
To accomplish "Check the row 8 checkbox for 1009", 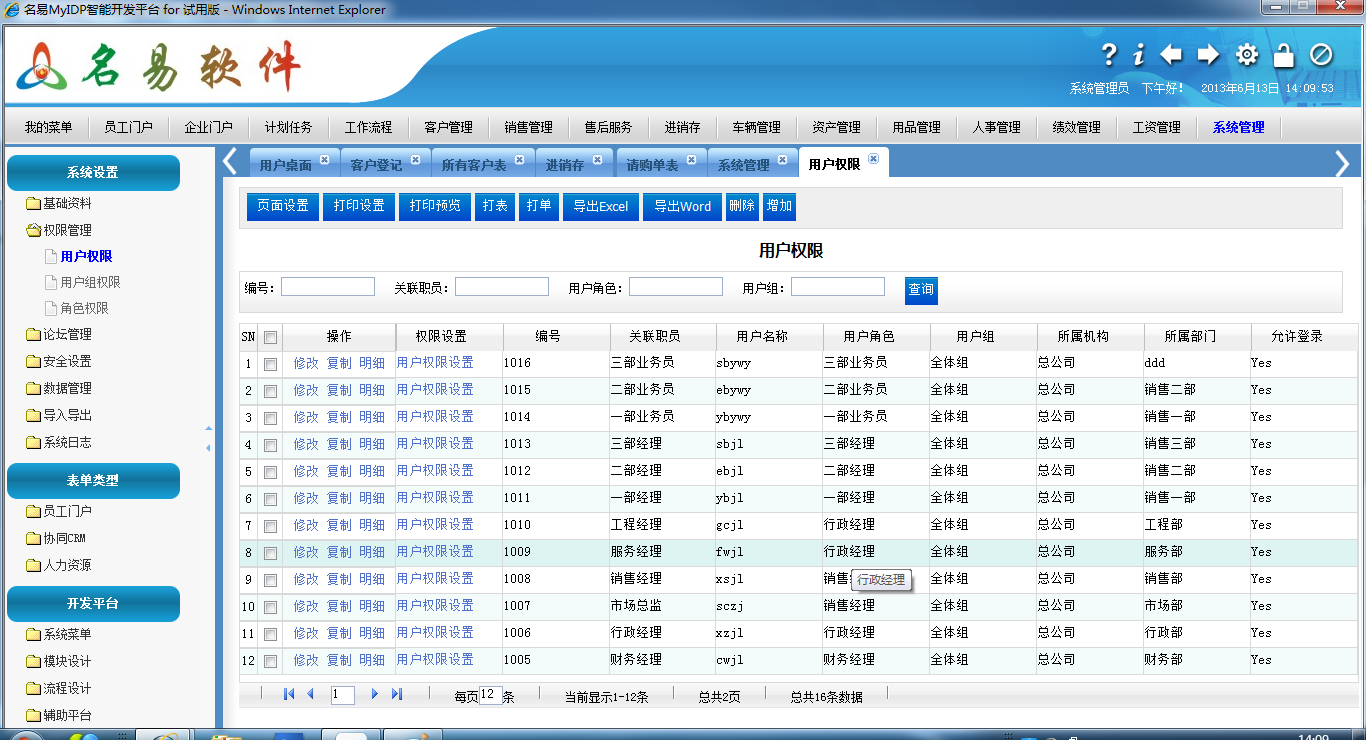I will tap(270, 553).
